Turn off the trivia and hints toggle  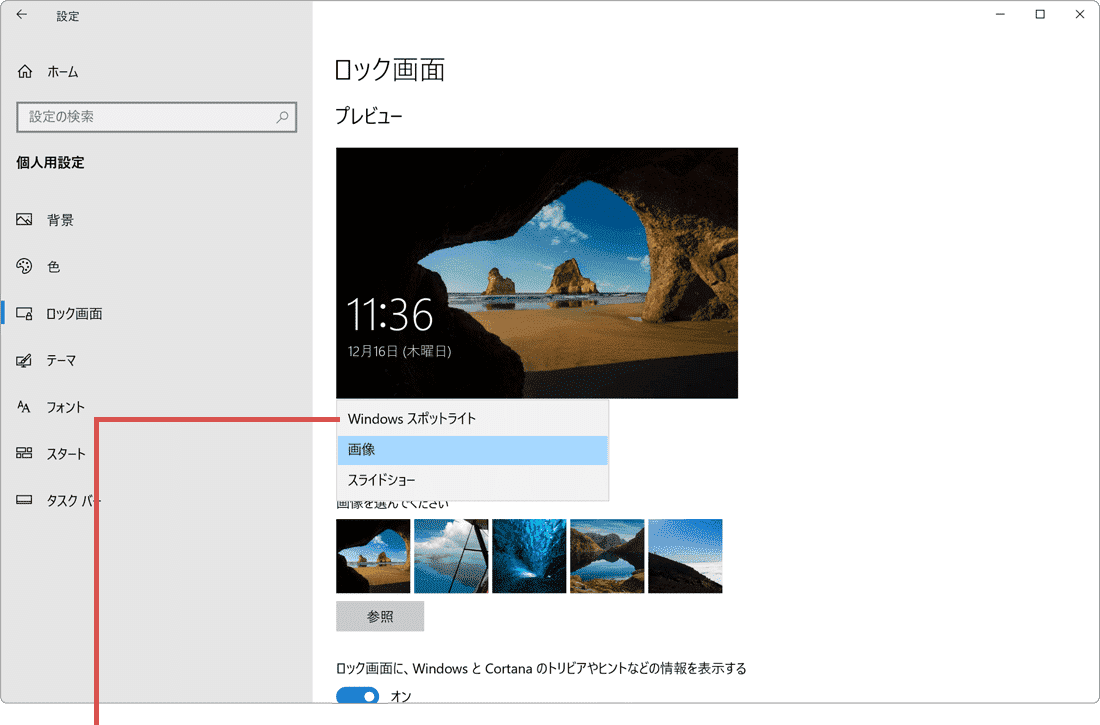pos(358,696)
